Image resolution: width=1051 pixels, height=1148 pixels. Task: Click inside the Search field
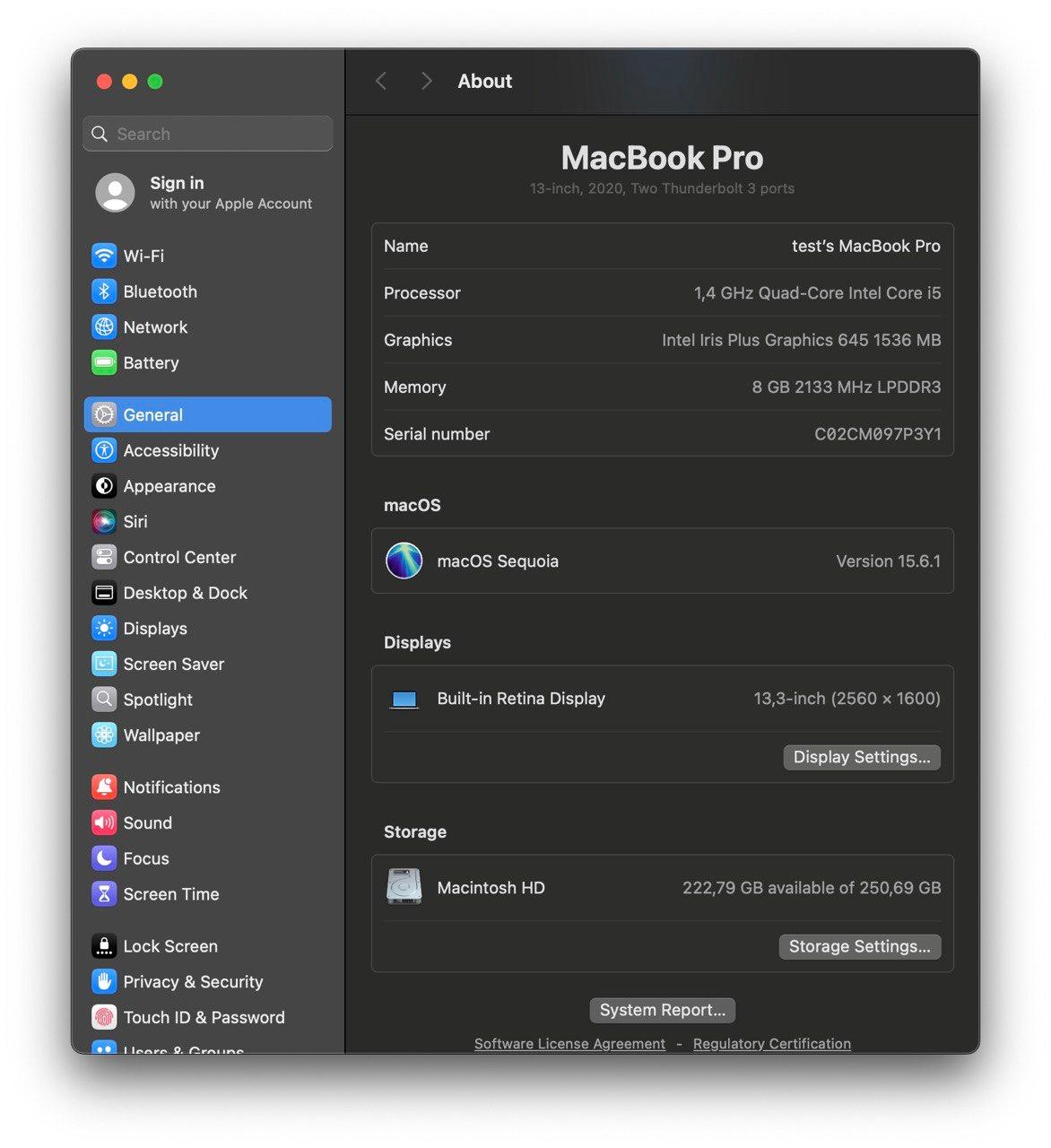click(207, 133)
